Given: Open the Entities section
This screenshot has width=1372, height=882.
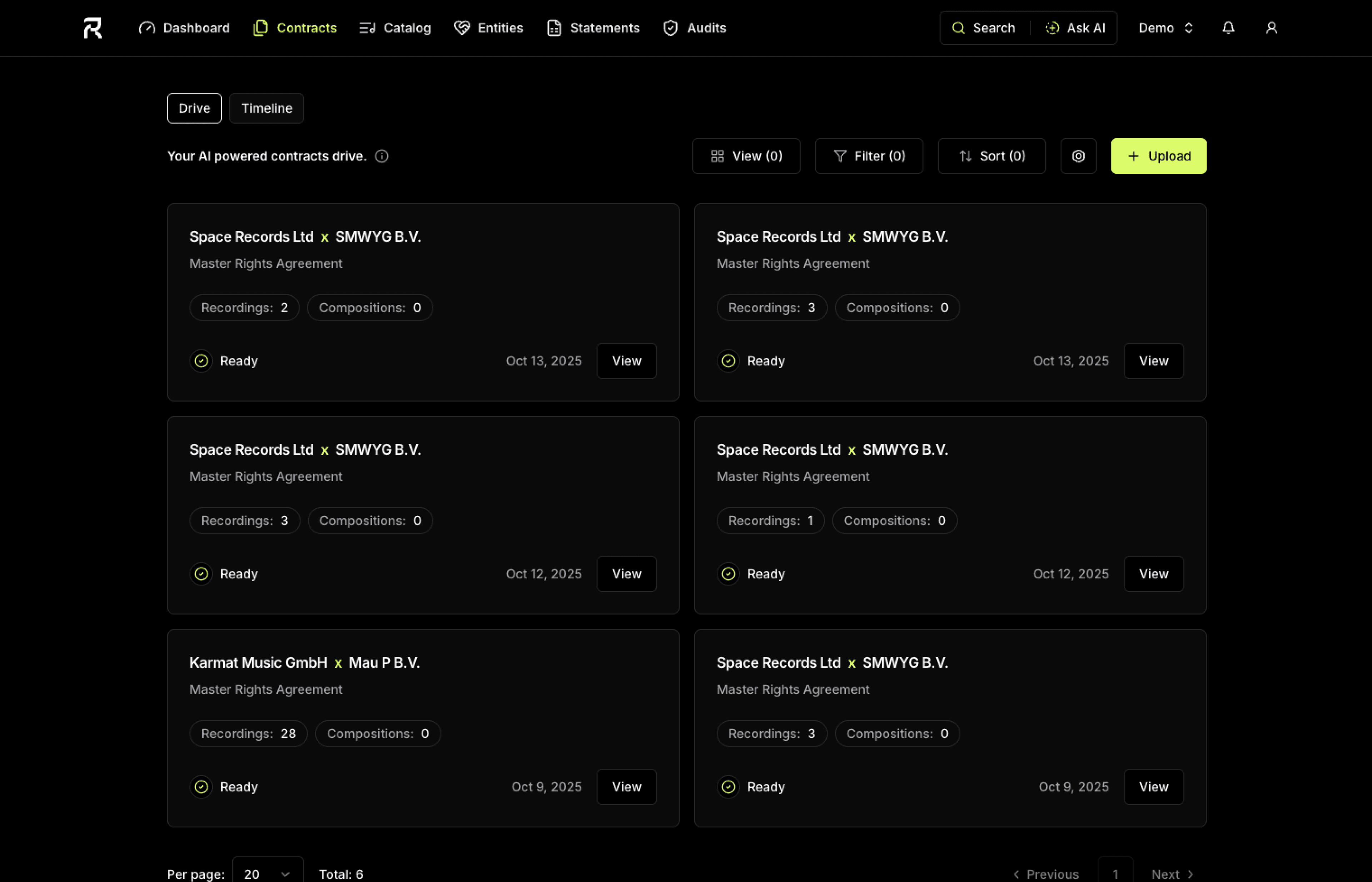Looking at the screenshot, I should tap(487, 28).
